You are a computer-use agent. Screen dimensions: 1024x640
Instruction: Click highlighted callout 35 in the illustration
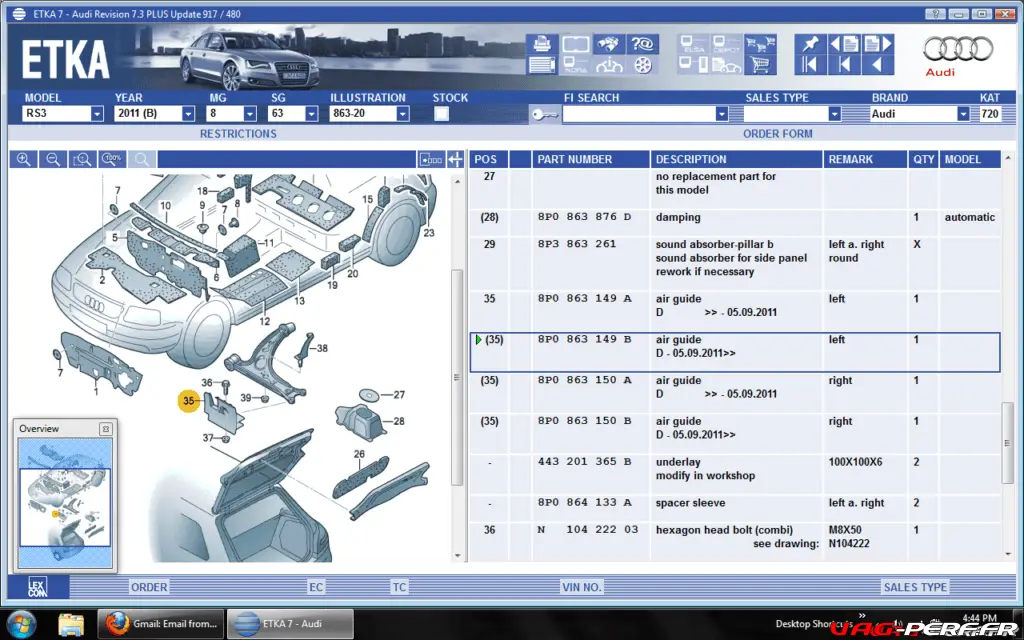point(189,401)
